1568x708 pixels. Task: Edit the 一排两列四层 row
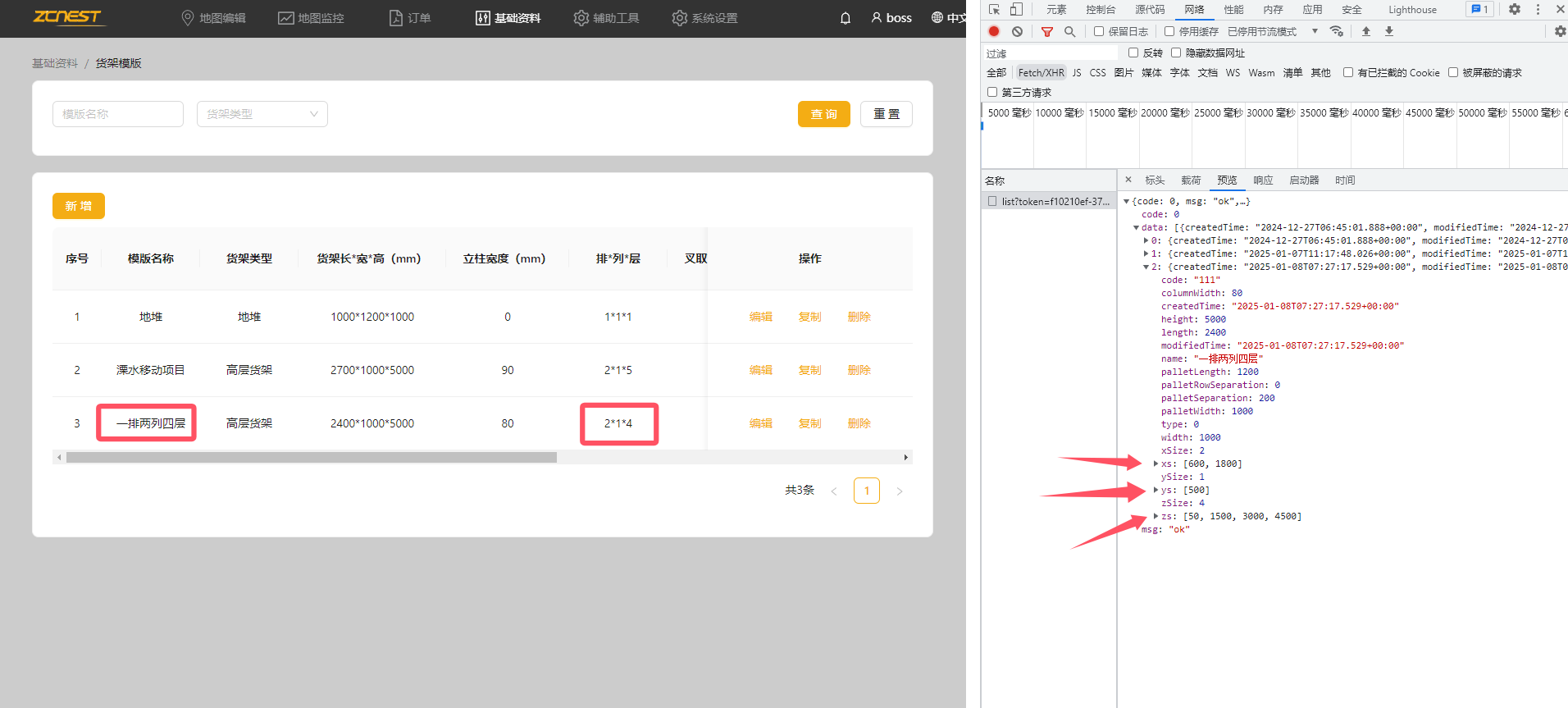pos(761,423)
